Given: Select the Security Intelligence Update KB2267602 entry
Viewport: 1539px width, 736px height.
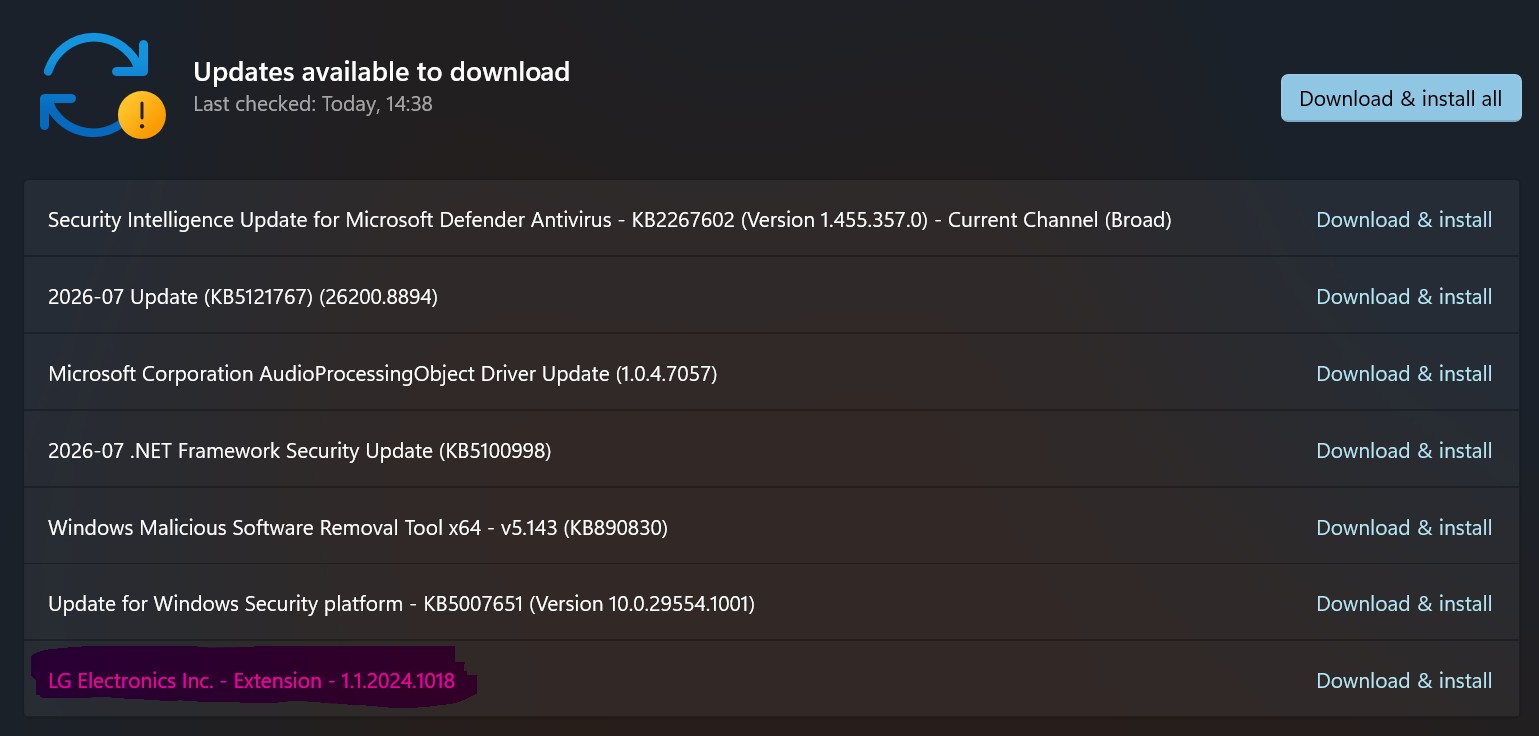Looking at the screenshot, I should coord(609,219).
